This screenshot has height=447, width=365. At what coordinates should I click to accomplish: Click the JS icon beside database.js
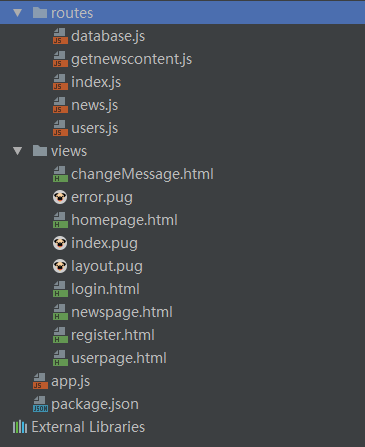tap(60, 36)
